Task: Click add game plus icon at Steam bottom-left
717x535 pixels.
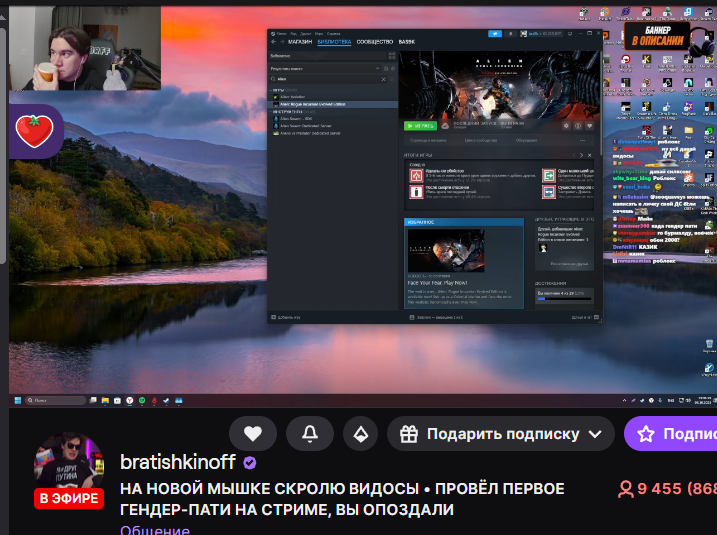Action: (x=273, y=317)
